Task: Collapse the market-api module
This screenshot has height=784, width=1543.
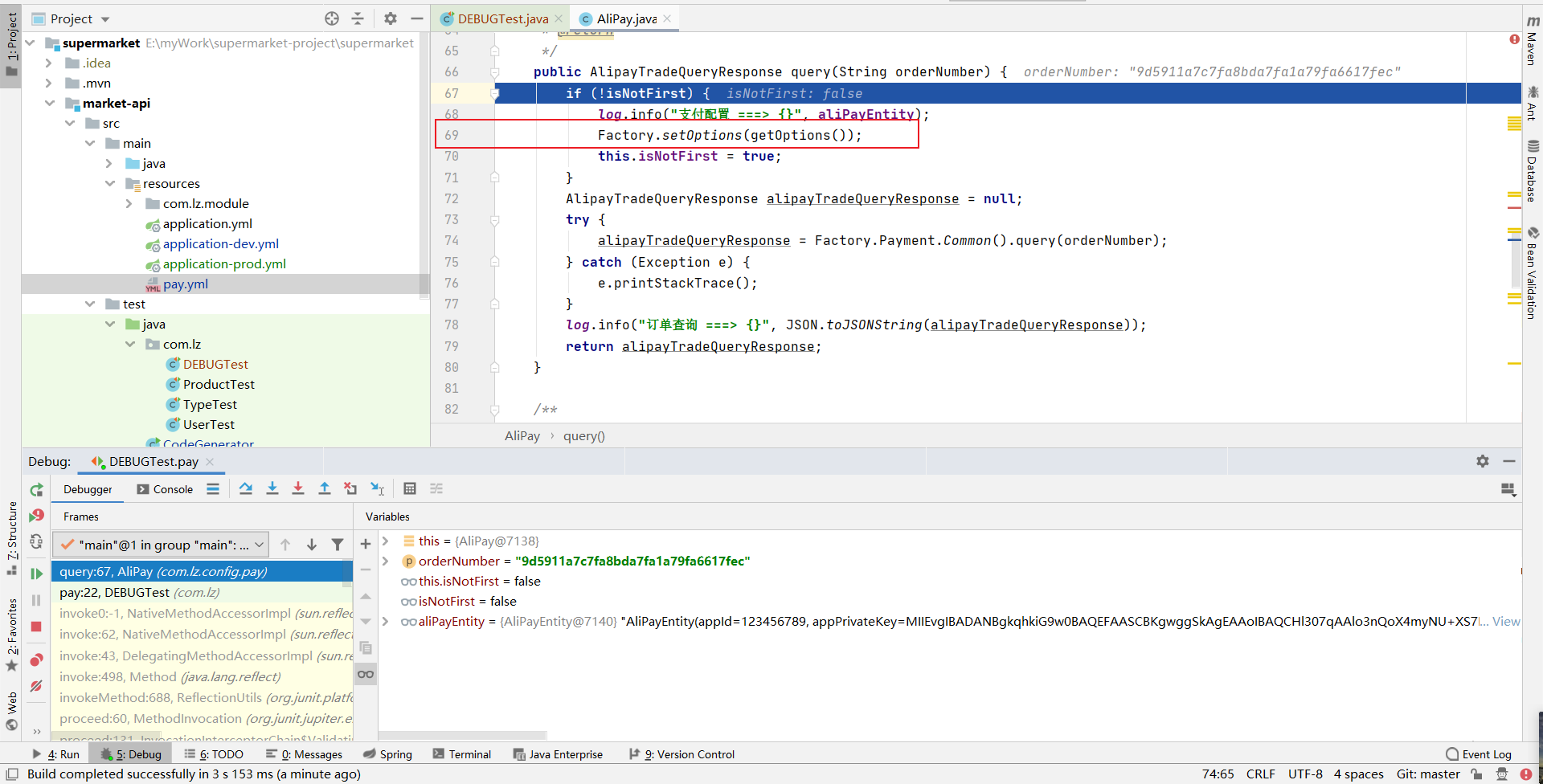Action: pyautogui.click(x=49, y=103)
